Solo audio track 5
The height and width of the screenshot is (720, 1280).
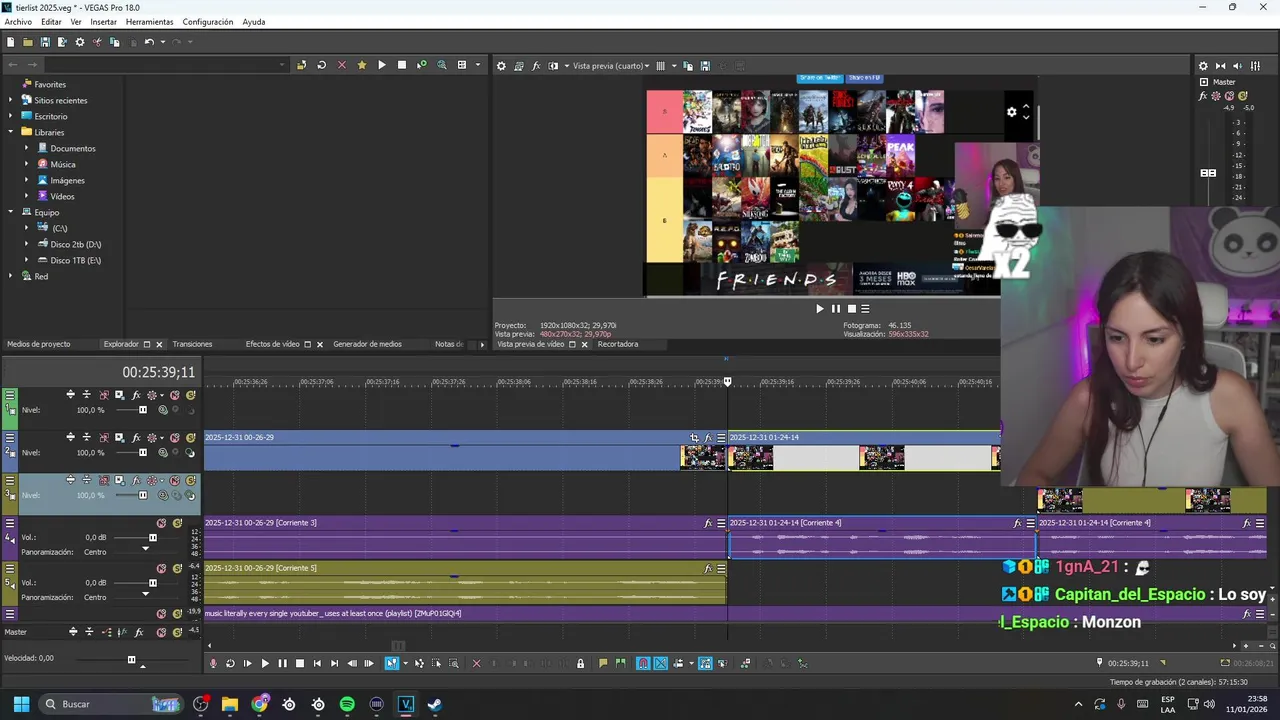(x=177, y=568)
